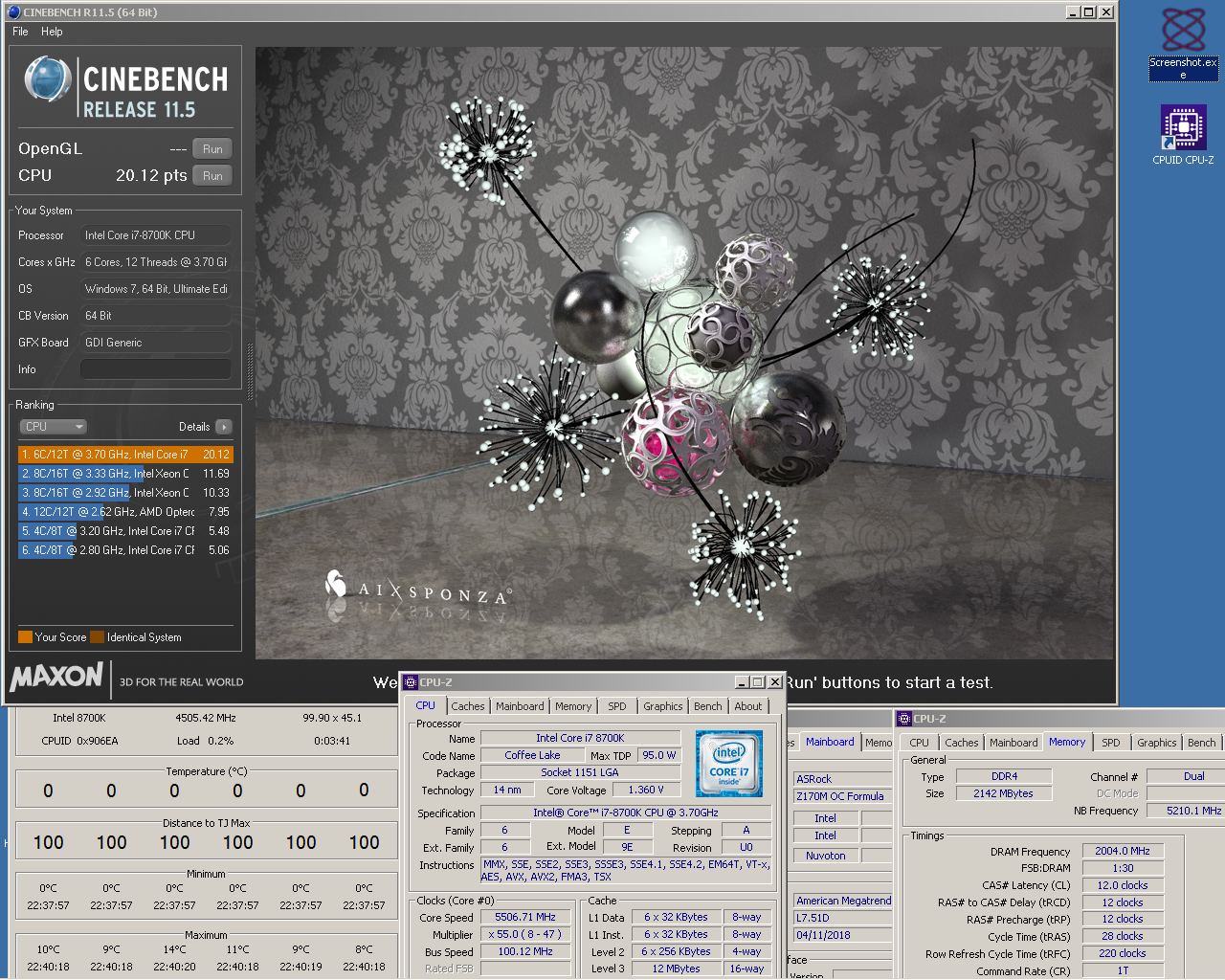
Task: Select Caches tab in right CPU-Z window
Action: [x=962, y=743]
